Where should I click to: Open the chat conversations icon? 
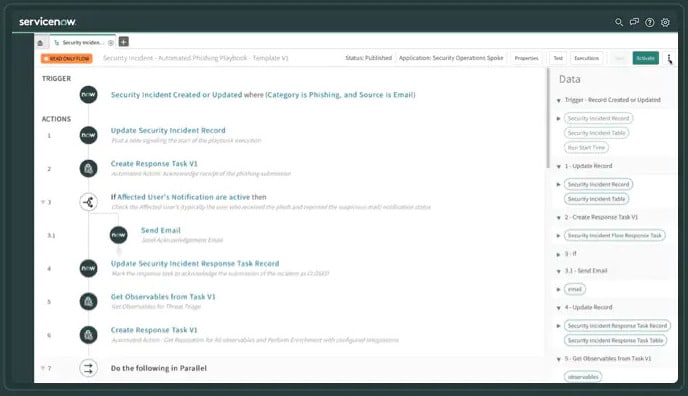634,22
